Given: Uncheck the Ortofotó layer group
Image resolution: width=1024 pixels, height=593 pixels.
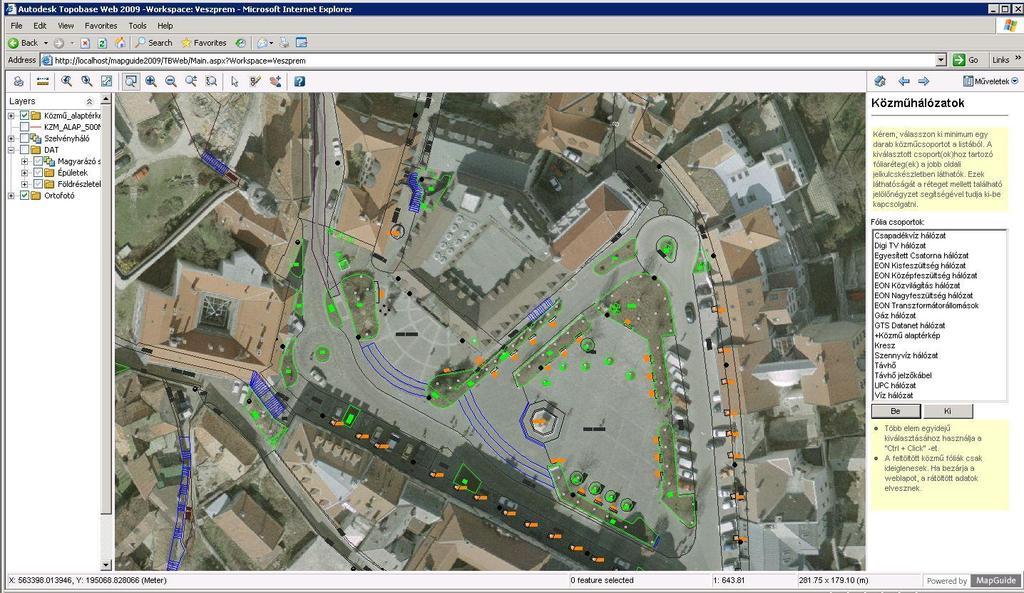Looking at the screenshot, I should click(25, 195).
